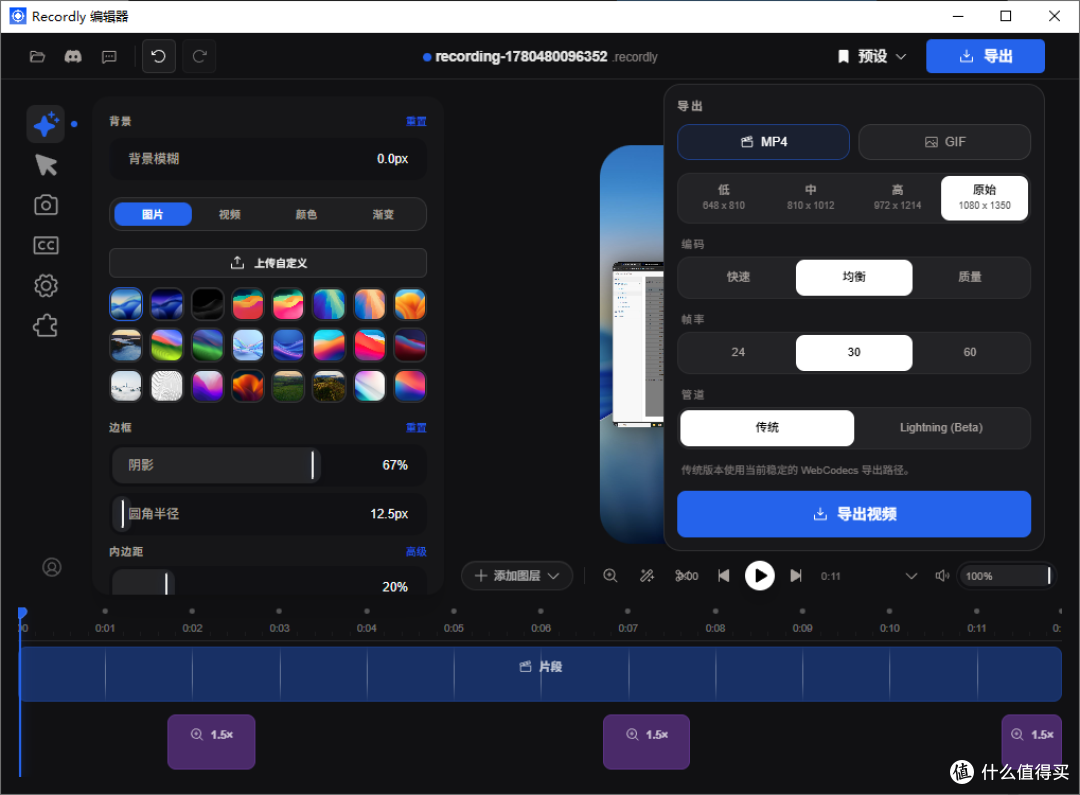Open the feedback chat icon
The image size is (1080, 795).
(109, 56)
